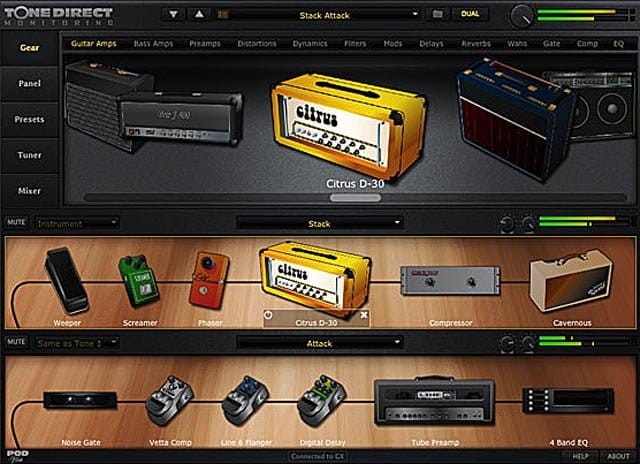Choose the blue combo amp in gear browser
This screenshot has height=464, width=640.
[x=515, y=118]
